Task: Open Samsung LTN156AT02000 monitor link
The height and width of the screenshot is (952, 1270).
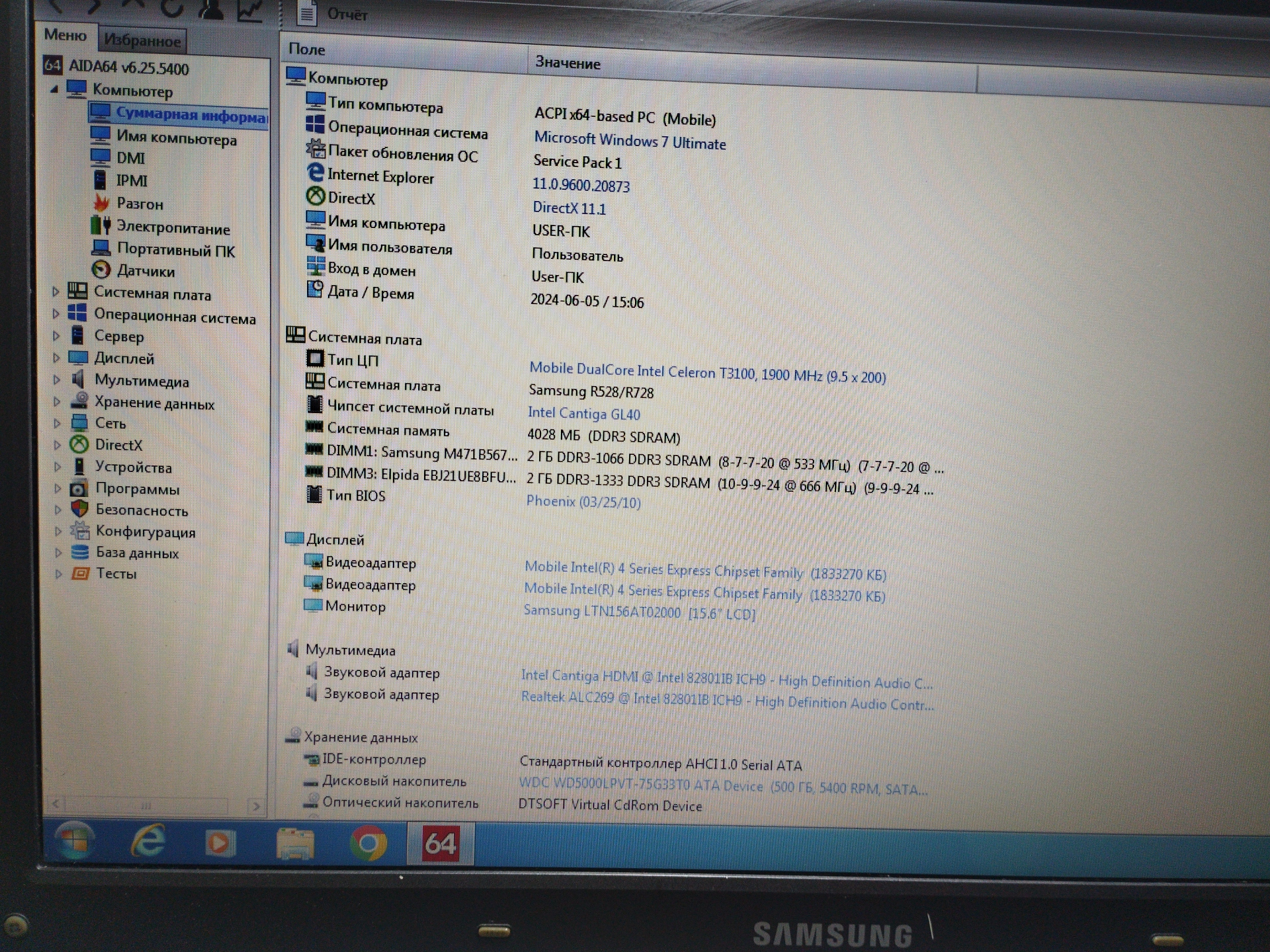Action: coord(639,612)
